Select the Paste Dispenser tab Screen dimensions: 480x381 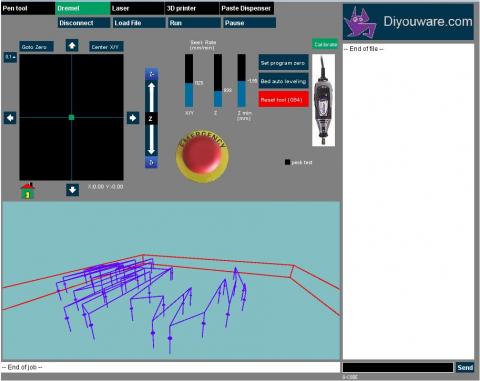point(247,8)
